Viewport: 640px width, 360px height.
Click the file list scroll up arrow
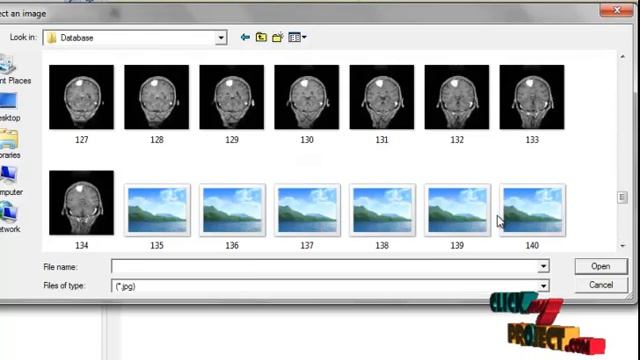click(622, 56)
